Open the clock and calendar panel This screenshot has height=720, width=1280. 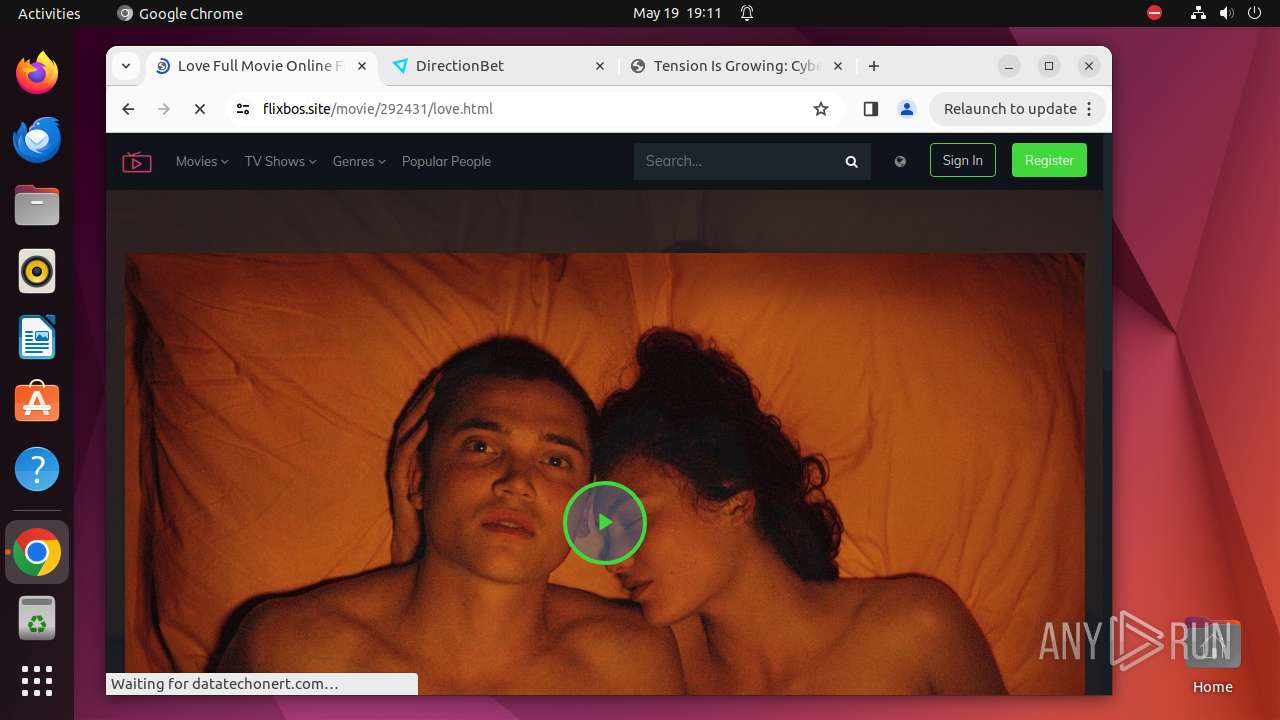click(x=677, y=13)
